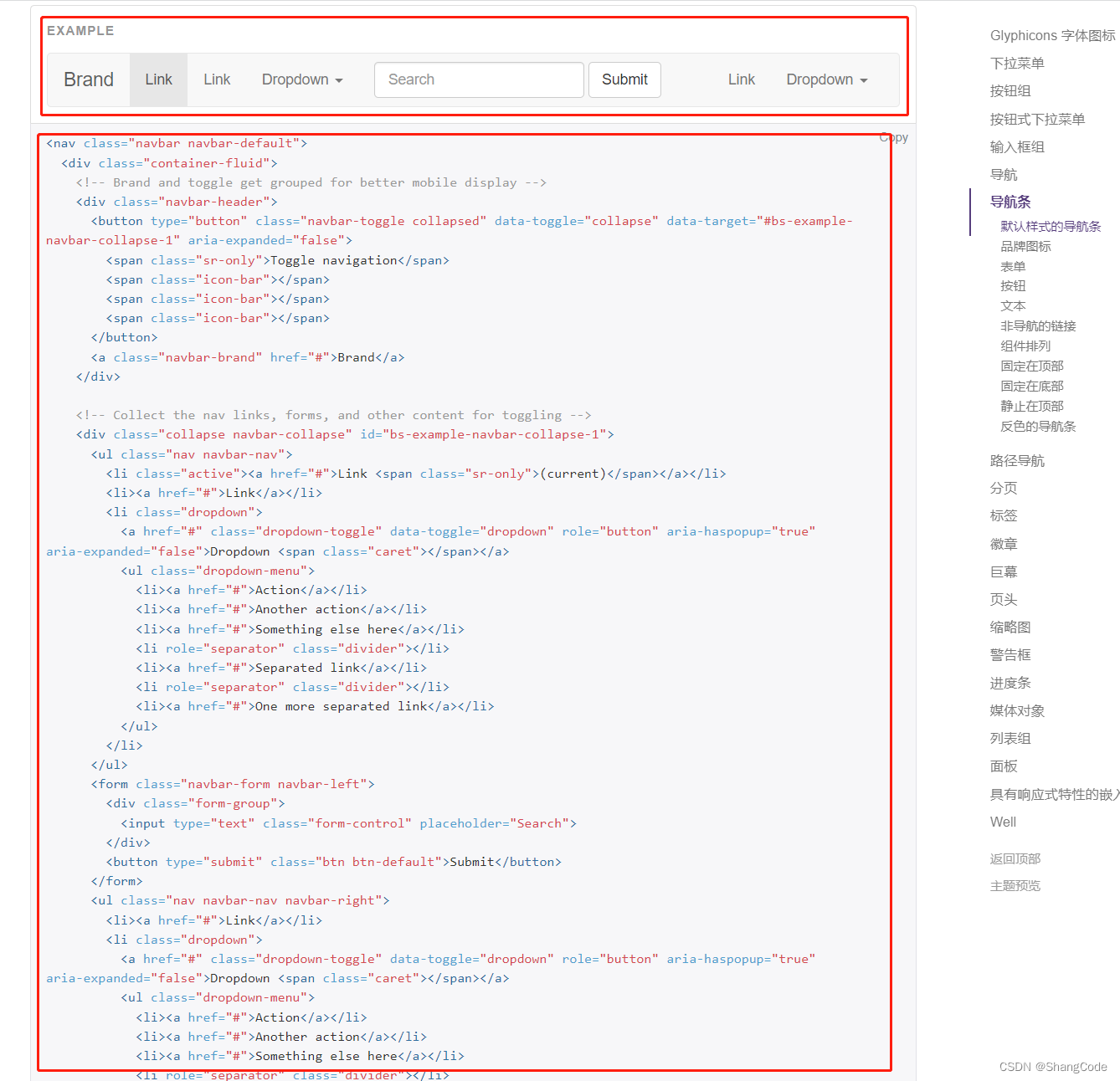Jump to 路径导航 section
1120x1081 pixels.
[x=1017, y=460]
